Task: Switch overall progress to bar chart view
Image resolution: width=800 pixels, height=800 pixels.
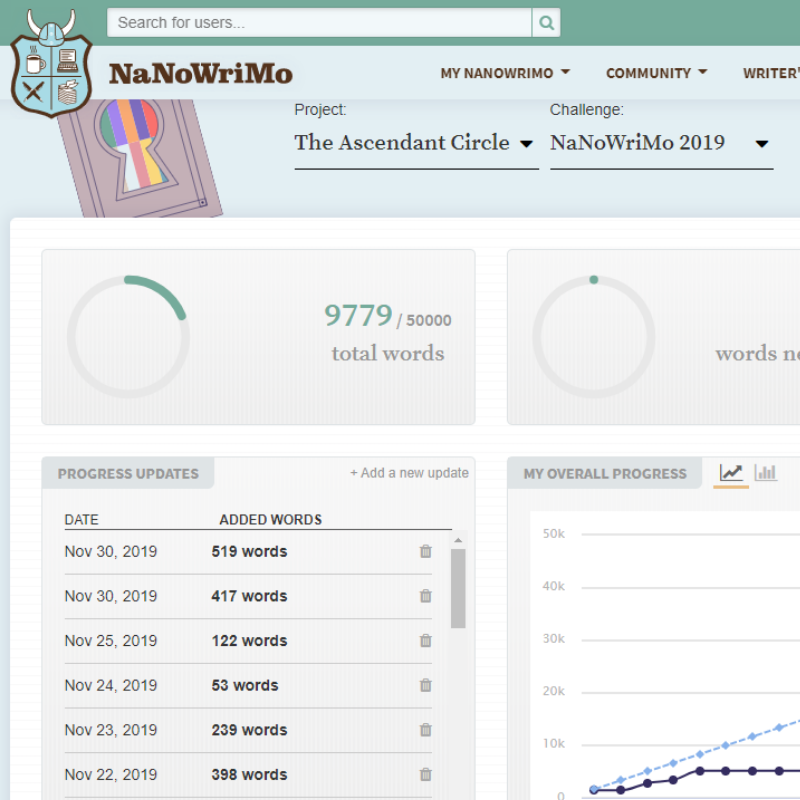Action: (765, 473)
